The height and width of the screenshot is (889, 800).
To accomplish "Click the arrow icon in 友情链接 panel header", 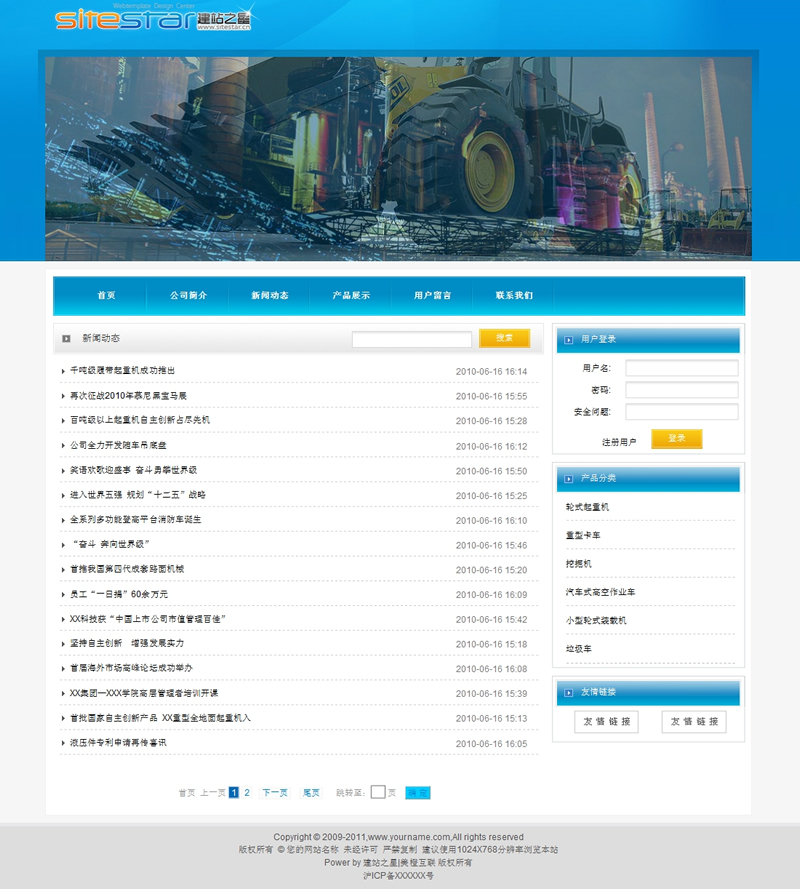I will point(568,693).
